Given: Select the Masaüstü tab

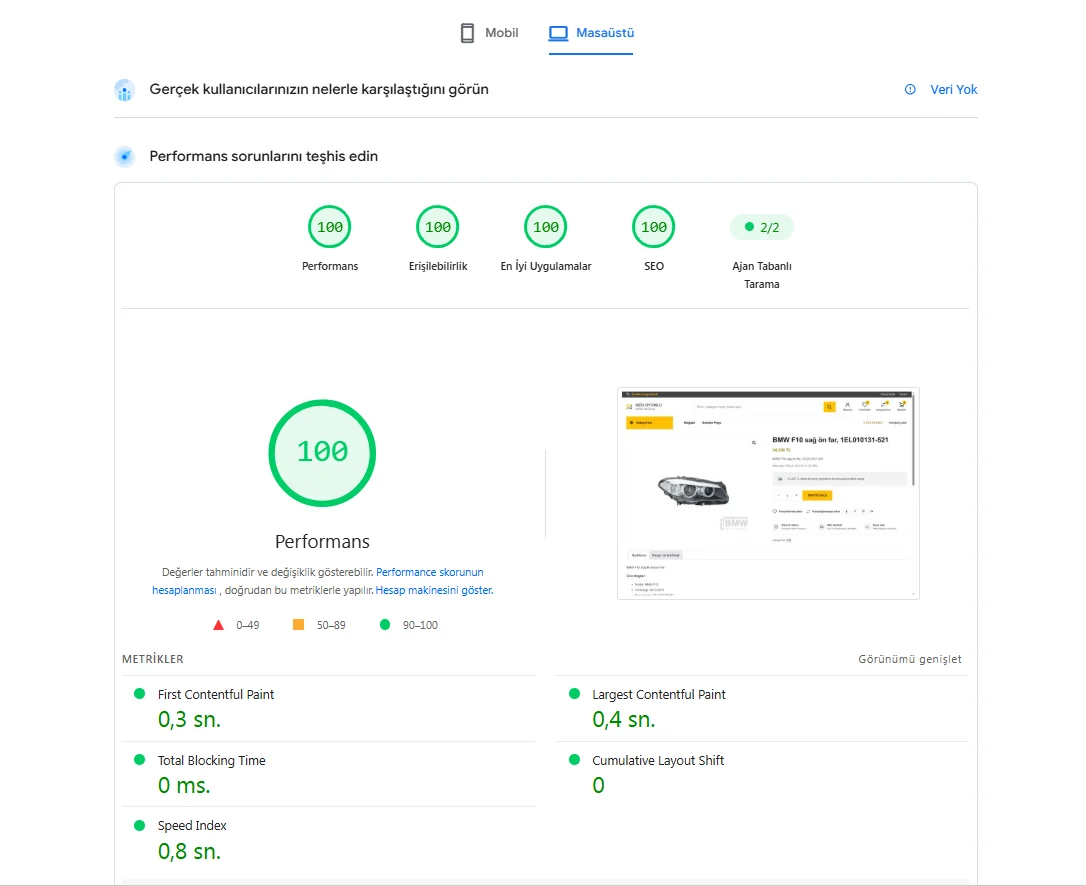Looking at the screenshot, I should tap(591, 33).
